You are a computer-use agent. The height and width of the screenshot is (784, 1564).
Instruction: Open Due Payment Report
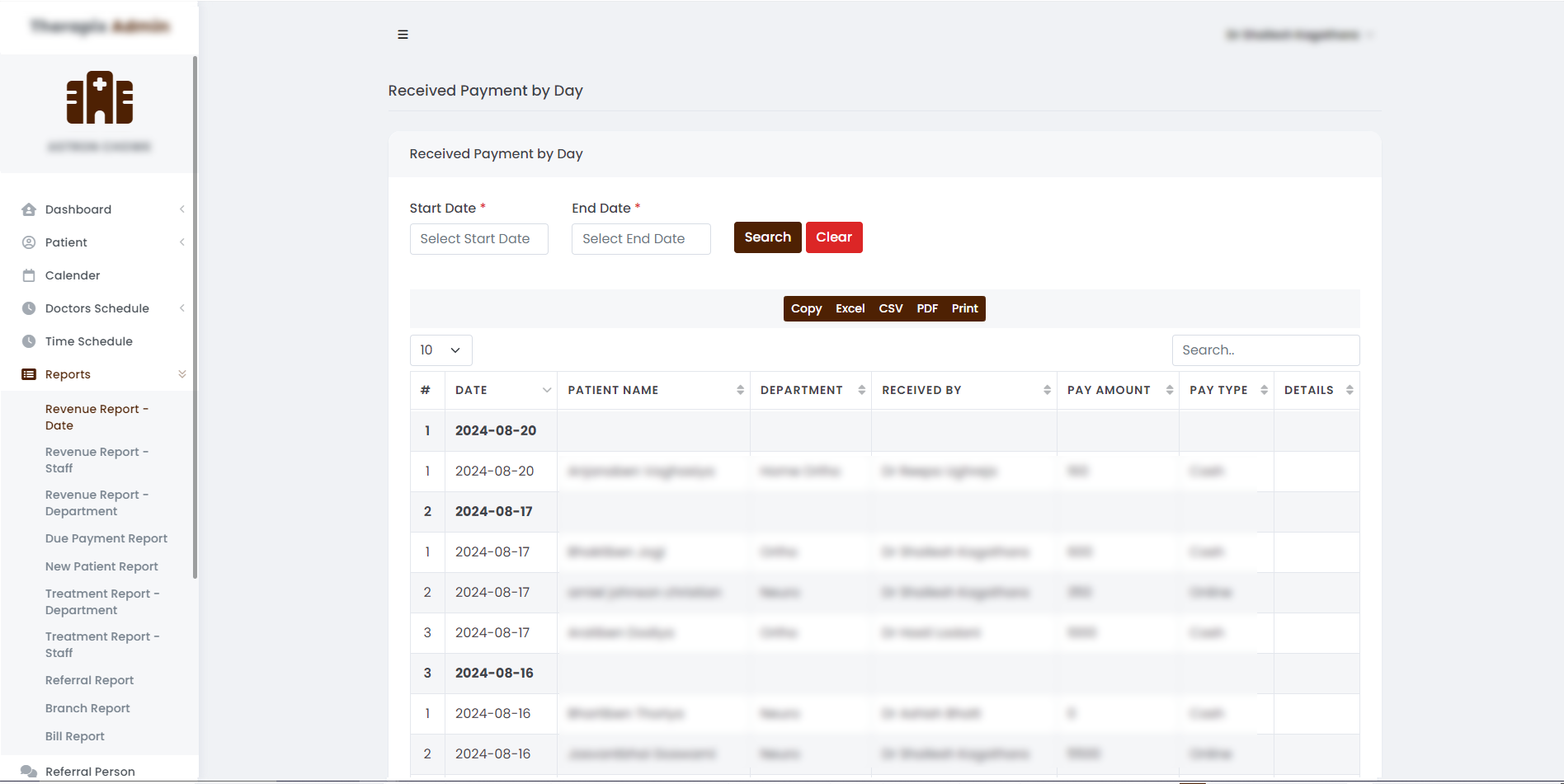pyautogui.click(x=106, y=538)
